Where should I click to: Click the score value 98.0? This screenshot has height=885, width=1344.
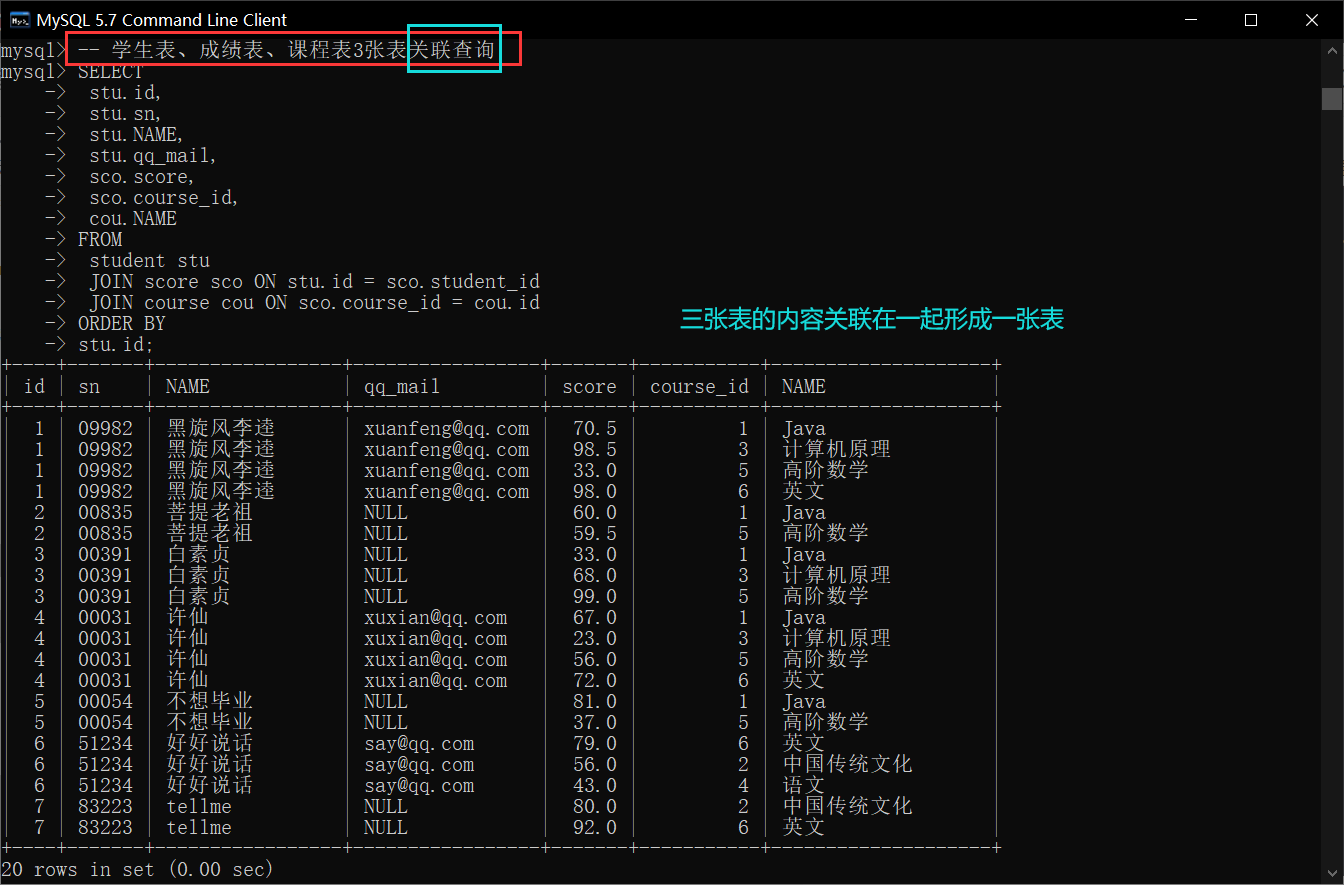pyautogui.click(x=595, y=492)
